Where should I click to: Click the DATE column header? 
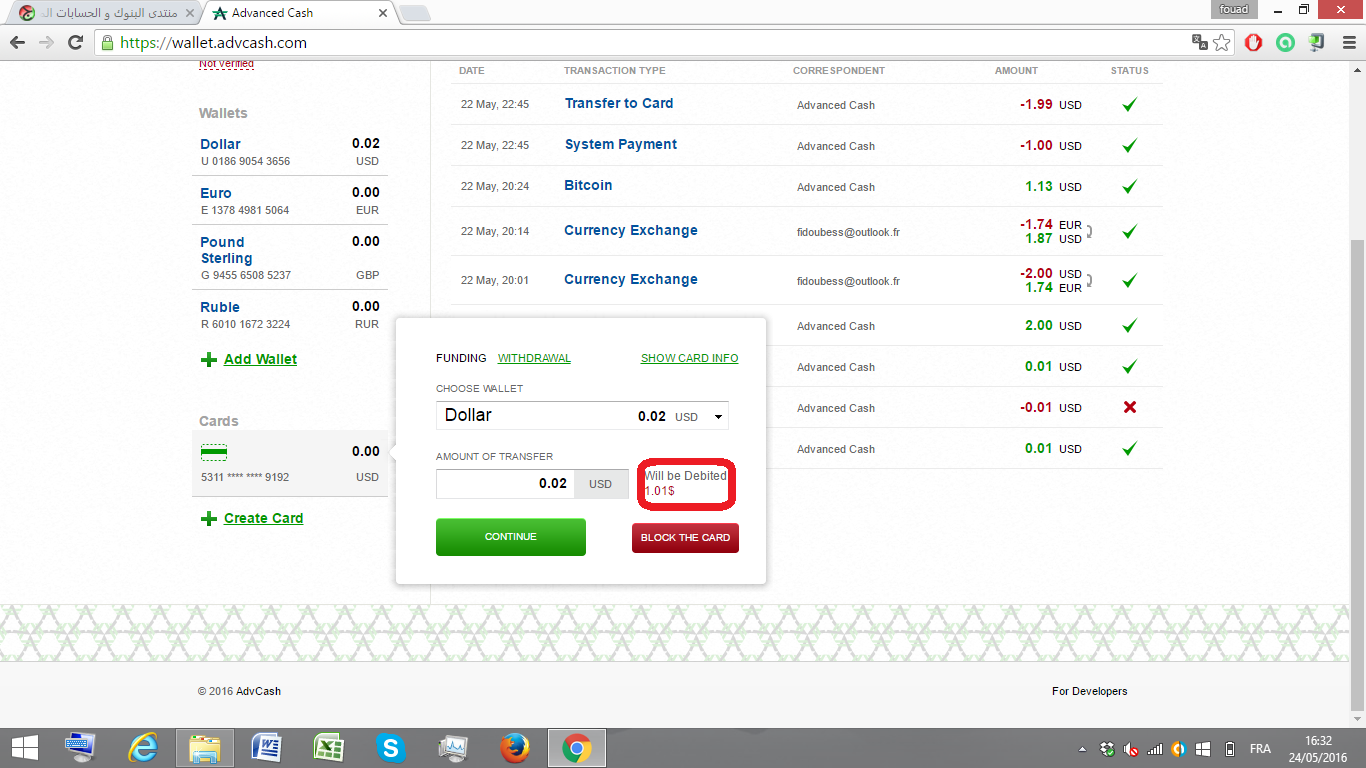pyautogui.click(x=471, y=71)
